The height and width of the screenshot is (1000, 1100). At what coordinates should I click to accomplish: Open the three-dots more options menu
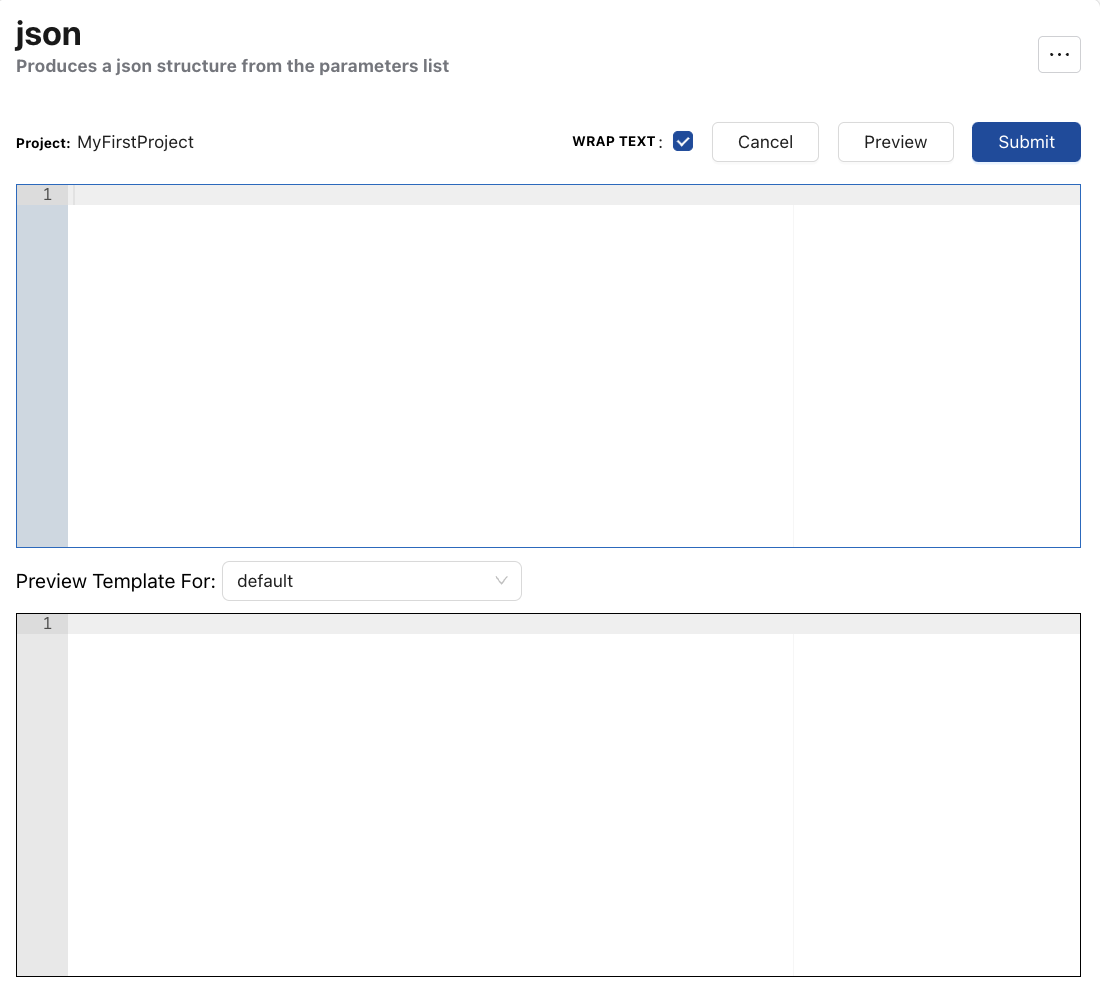tap(1059, 55)
